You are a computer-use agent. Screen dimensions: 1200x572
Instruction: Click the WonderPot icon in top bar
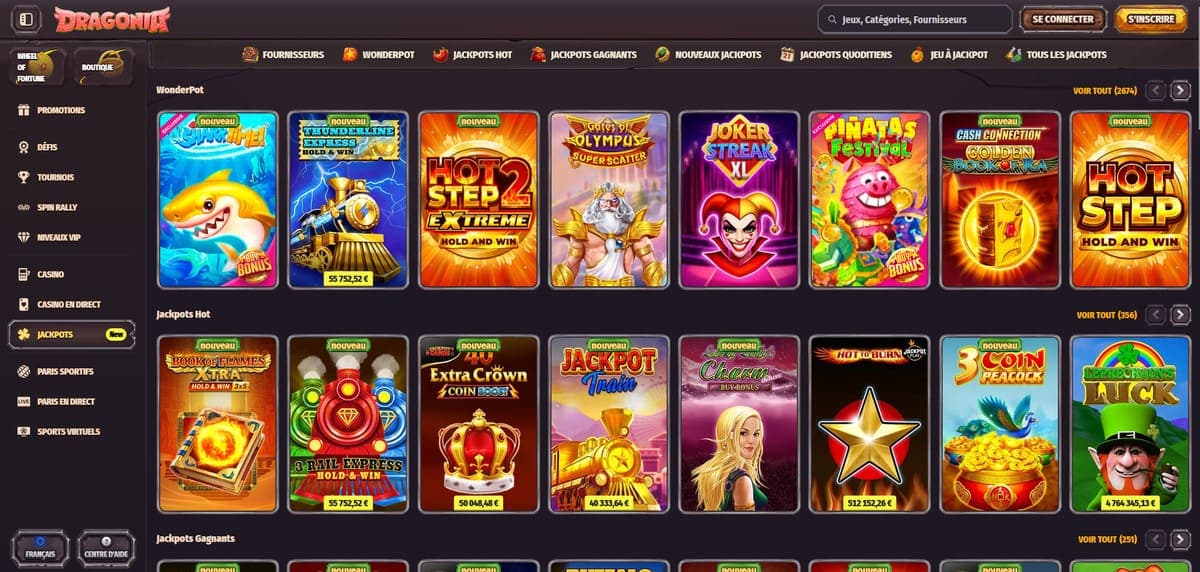tap(350, 54)
